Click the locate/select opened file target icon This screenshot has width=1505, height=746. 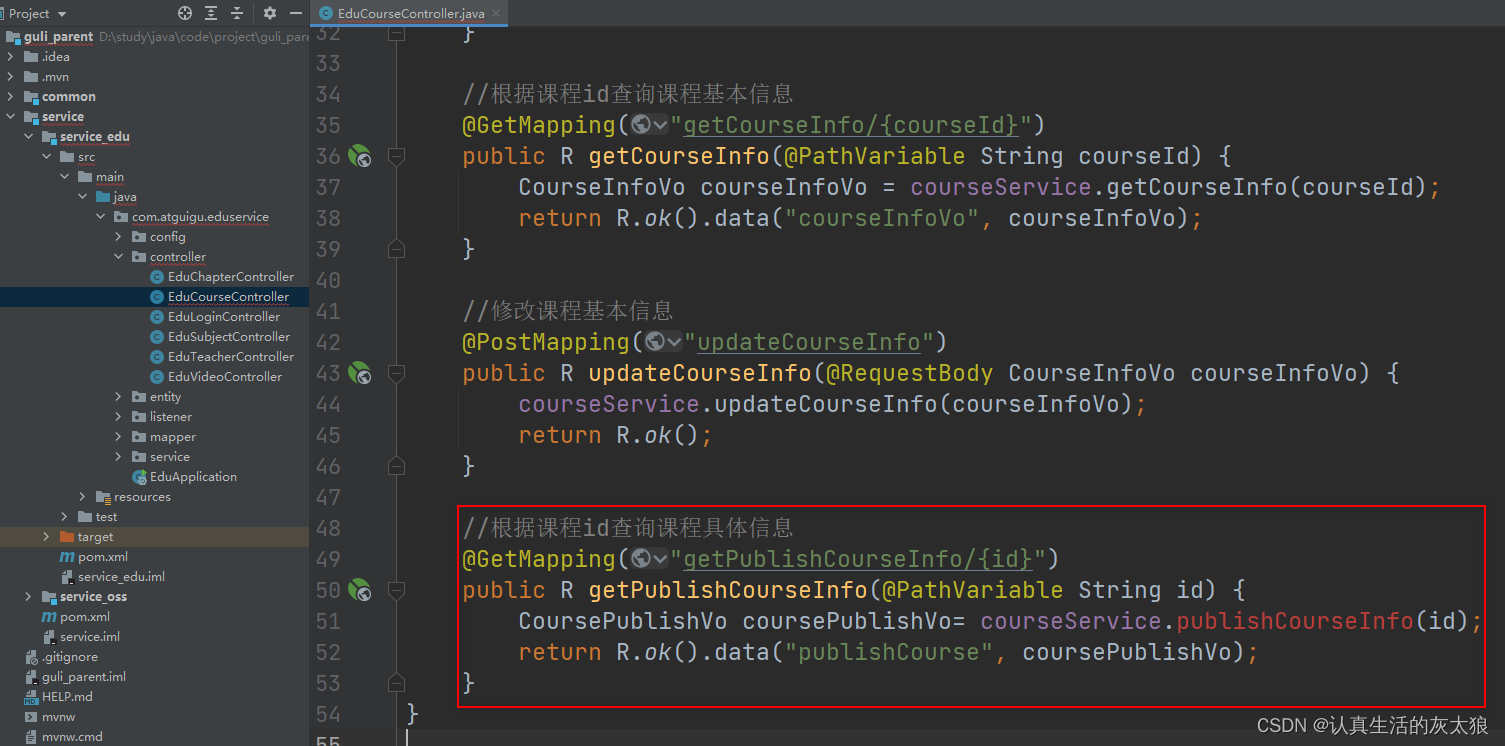[x=185, y=13]
